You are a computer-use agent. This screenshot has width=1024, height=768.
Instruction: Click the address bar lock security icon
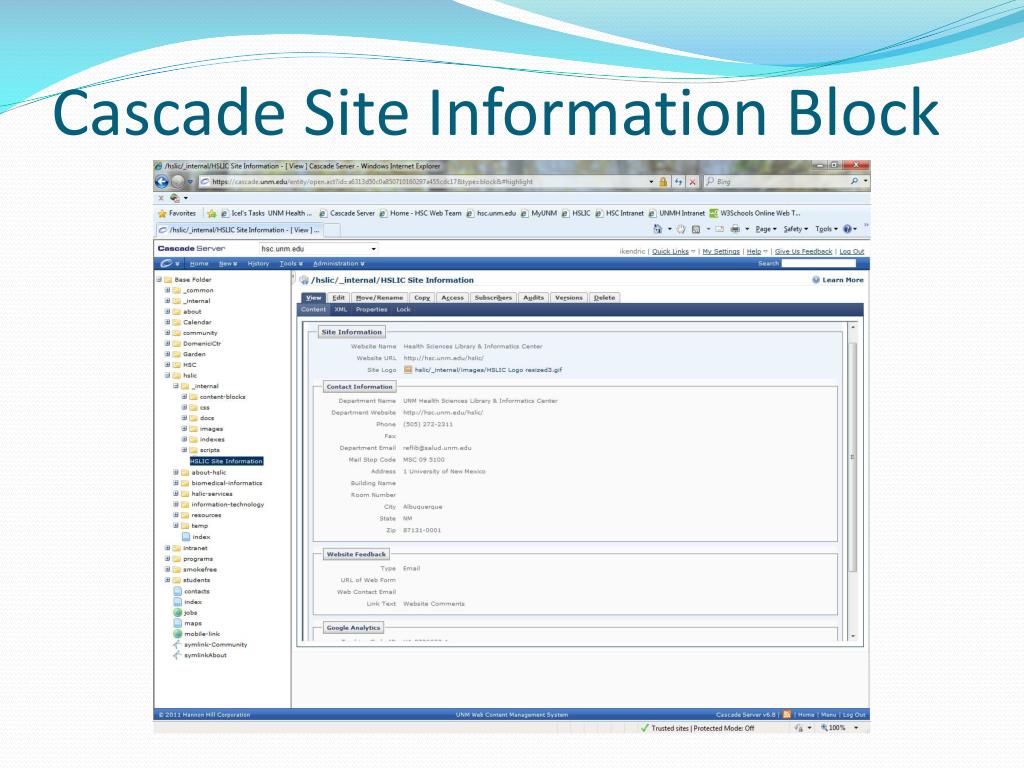[x=663, y=182]
